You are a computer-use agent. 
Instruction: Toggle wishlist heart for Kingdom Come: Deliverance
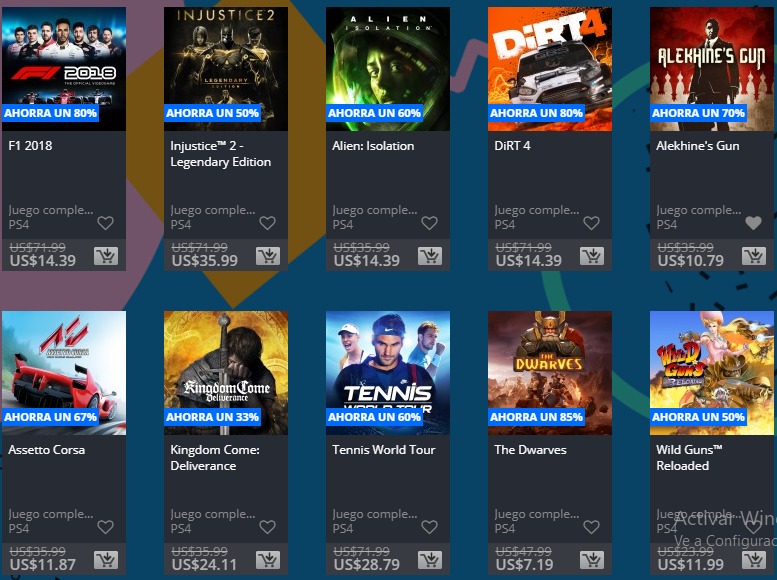tap(268, 527)
